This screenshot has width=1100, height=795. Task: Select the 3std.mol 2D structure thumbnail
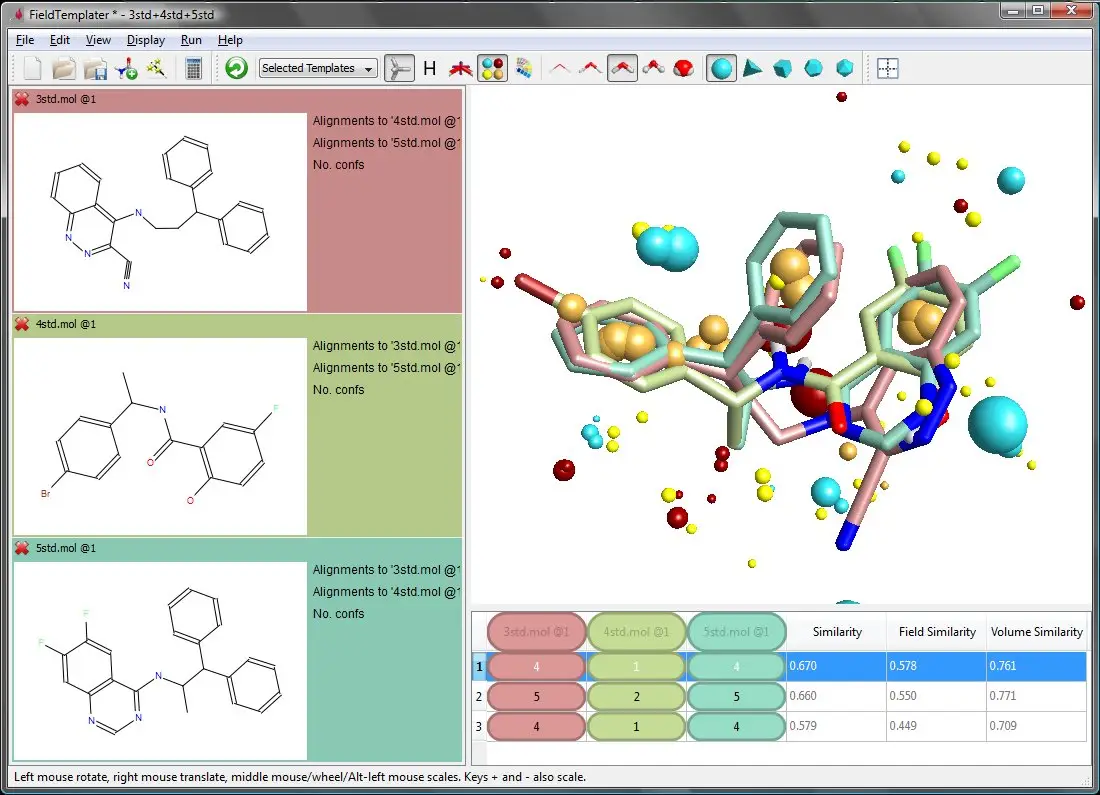point(160,212)
